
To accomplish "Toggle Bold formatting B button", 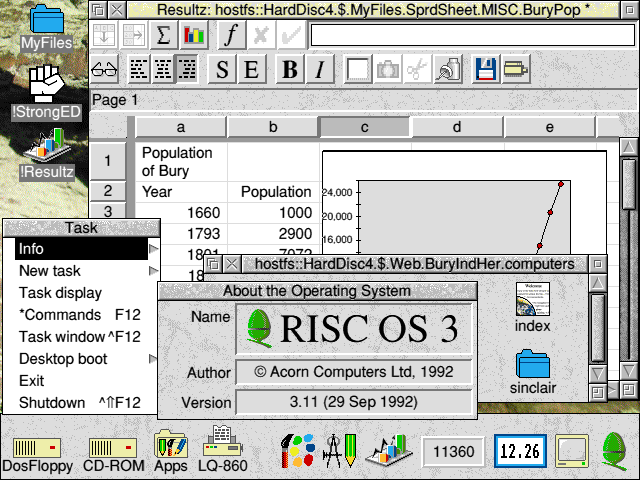I will point(290,69).
